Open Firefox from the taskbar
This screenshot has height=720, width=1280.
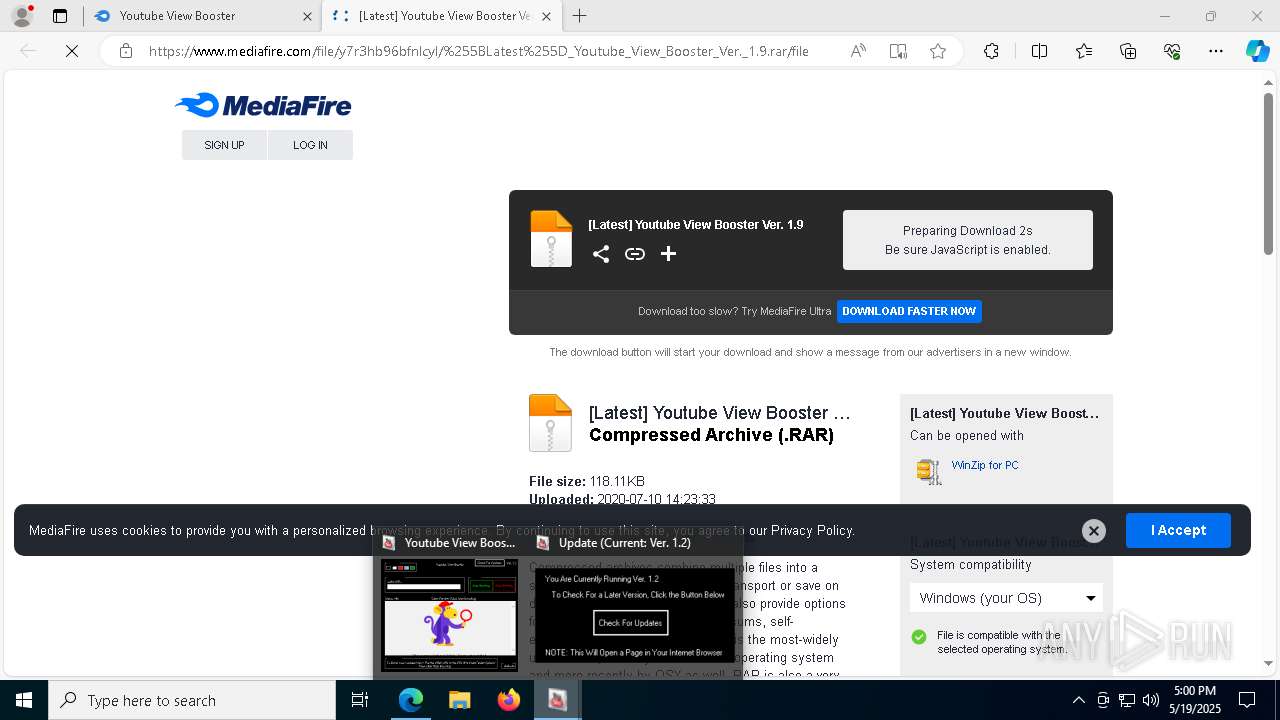point(508,700)
